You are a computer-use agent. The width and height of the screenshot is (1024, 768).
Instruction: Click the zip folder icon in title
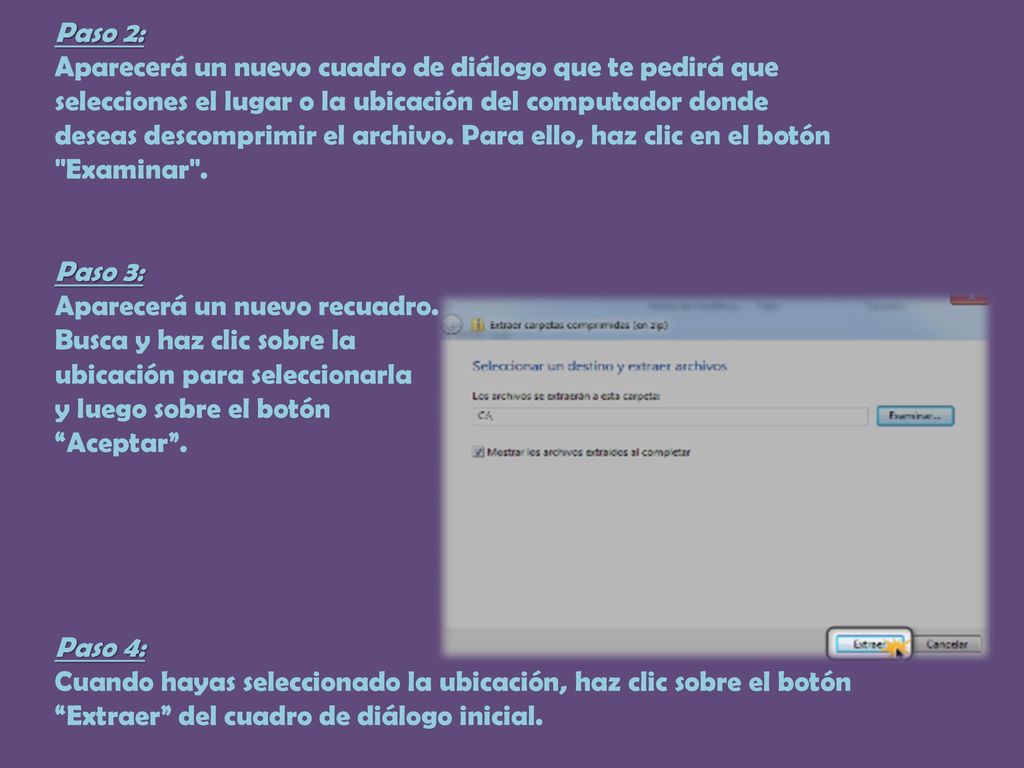(x=477, y=325)
